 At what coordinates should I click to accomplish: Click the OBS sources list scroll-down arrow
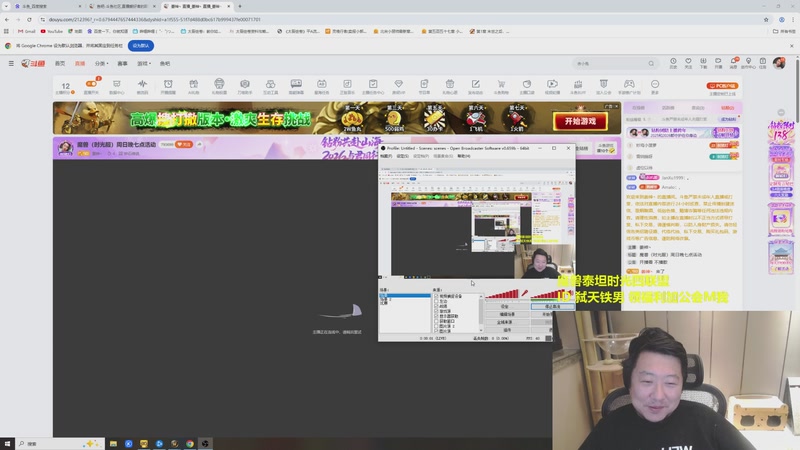click(481, 330)
